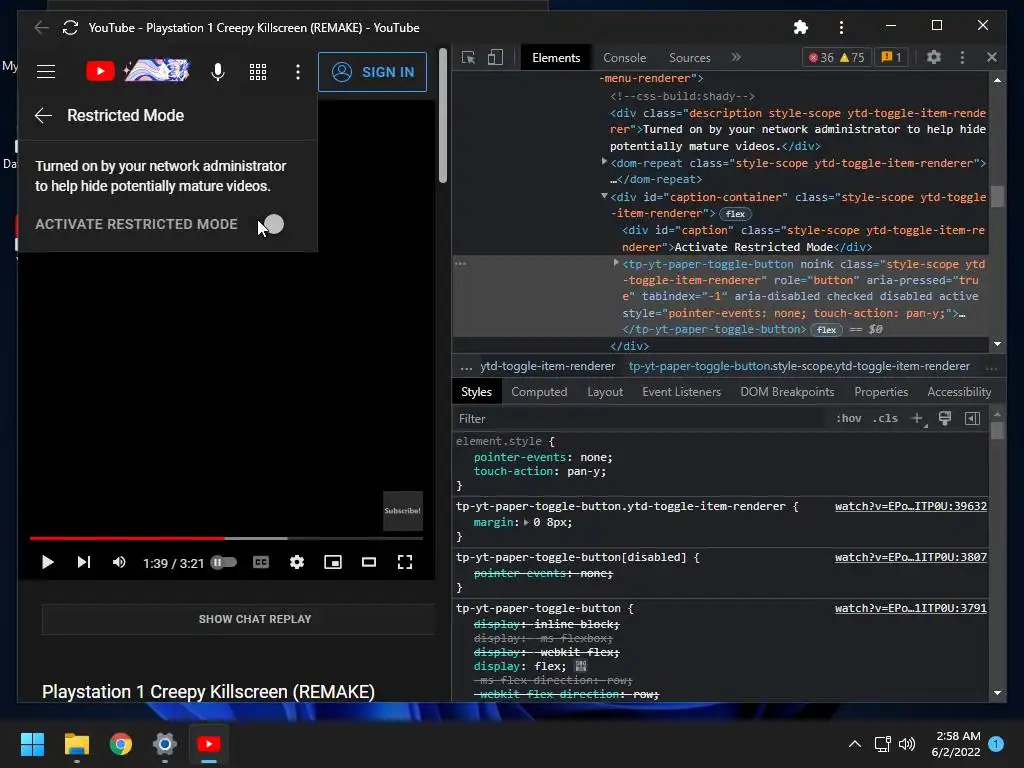Expand the dom-repeat node
The width and height of the screenshot is (1024, 768).
604,161
